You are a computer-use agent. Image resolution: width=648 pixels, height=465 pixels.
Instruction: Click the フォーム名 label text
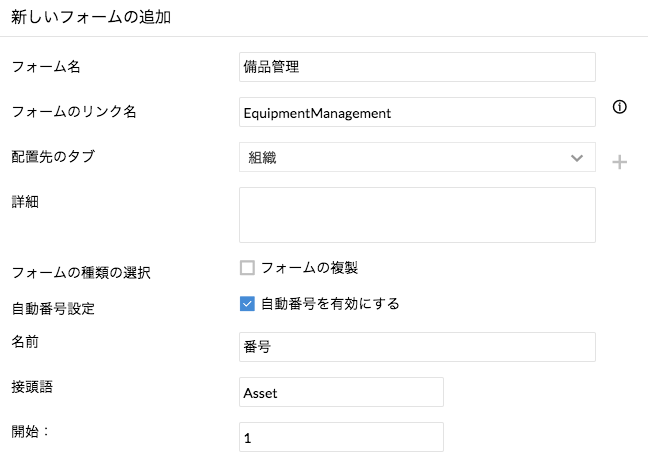pos(45,67)
